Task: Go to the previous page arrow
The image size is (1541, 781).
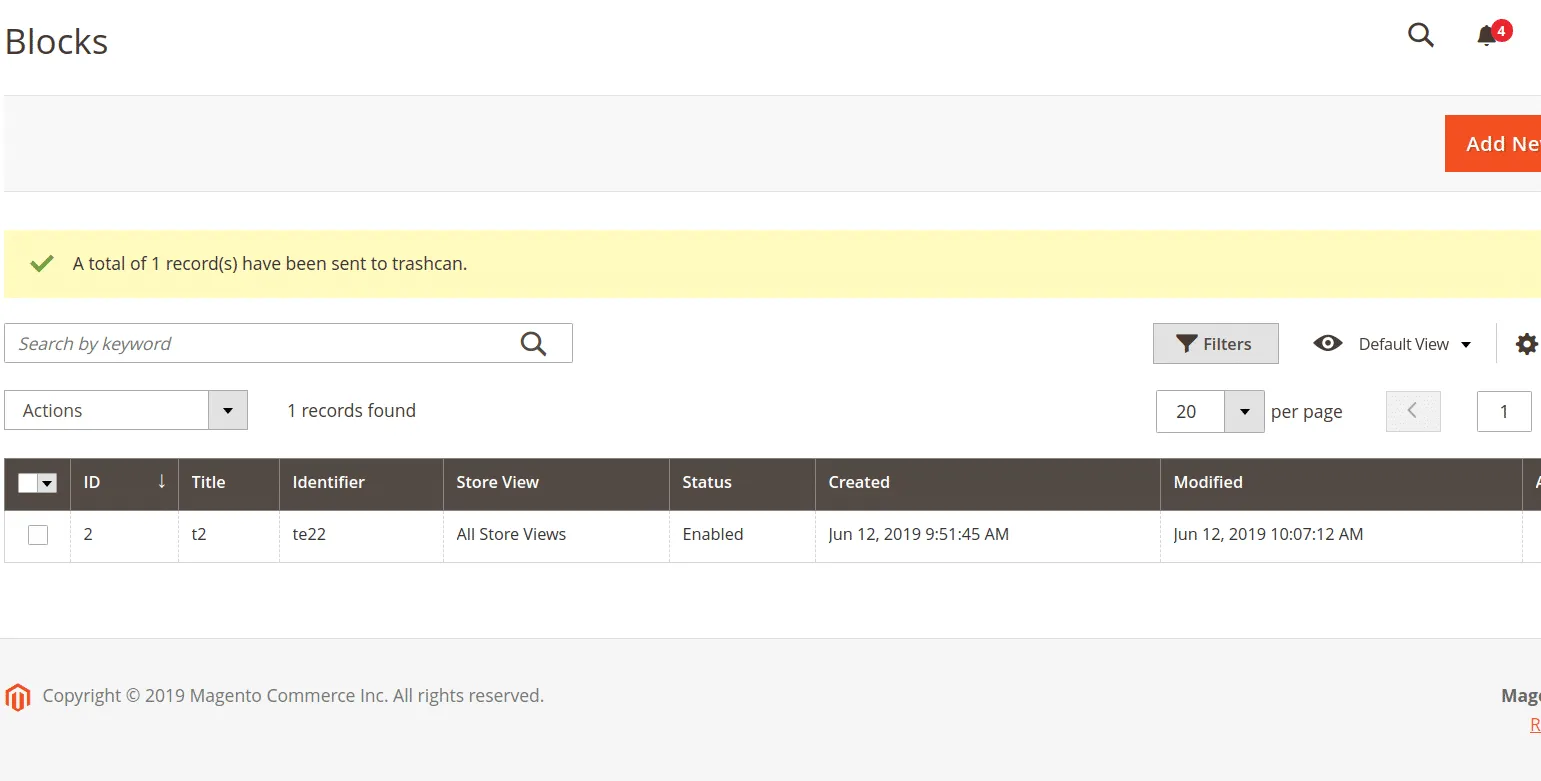Action: point(1412,411)
